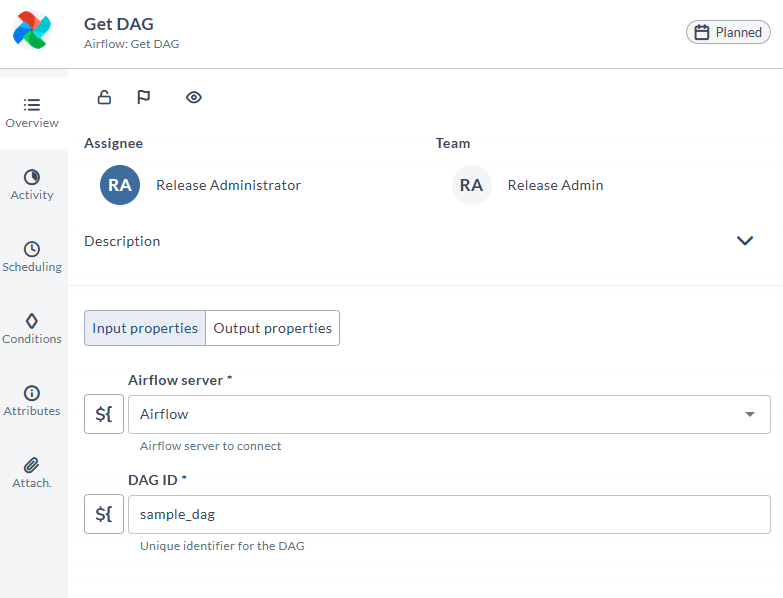Select the Release Administrator assignee name

(229, 185)
